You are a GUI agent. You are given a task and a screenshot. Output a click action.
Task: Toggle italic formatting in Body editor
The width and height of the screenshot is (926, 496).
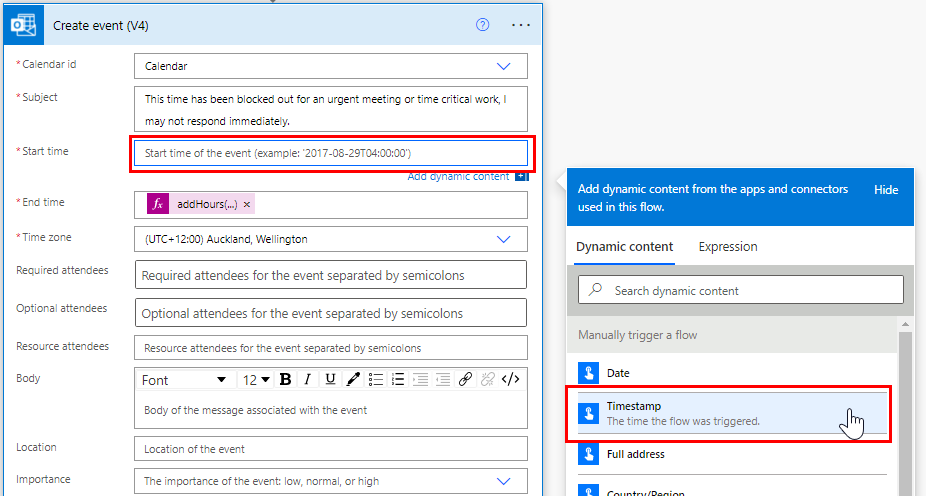(307, 379)
